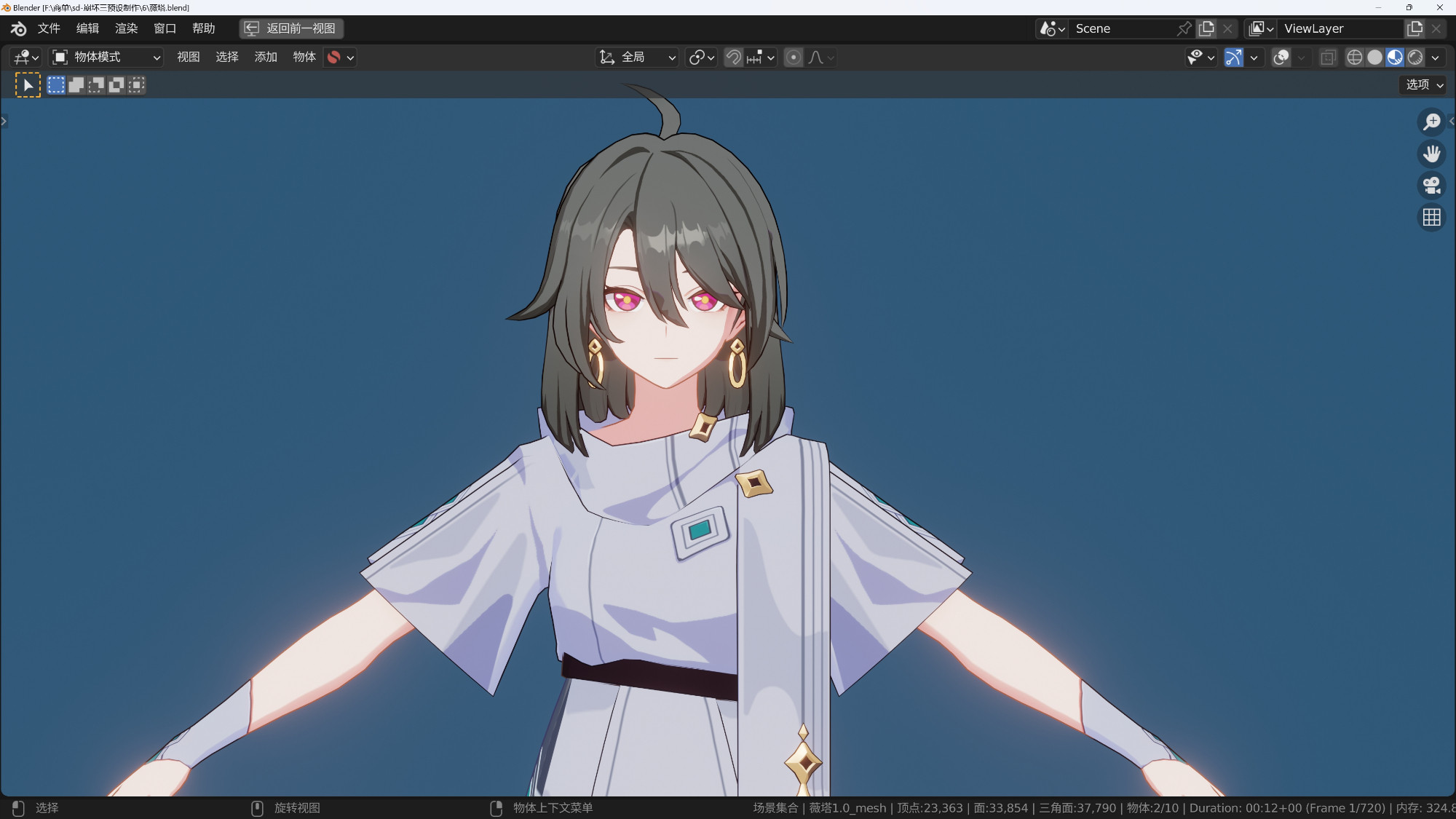Click the pan view hand icon

coord(1431,154)
